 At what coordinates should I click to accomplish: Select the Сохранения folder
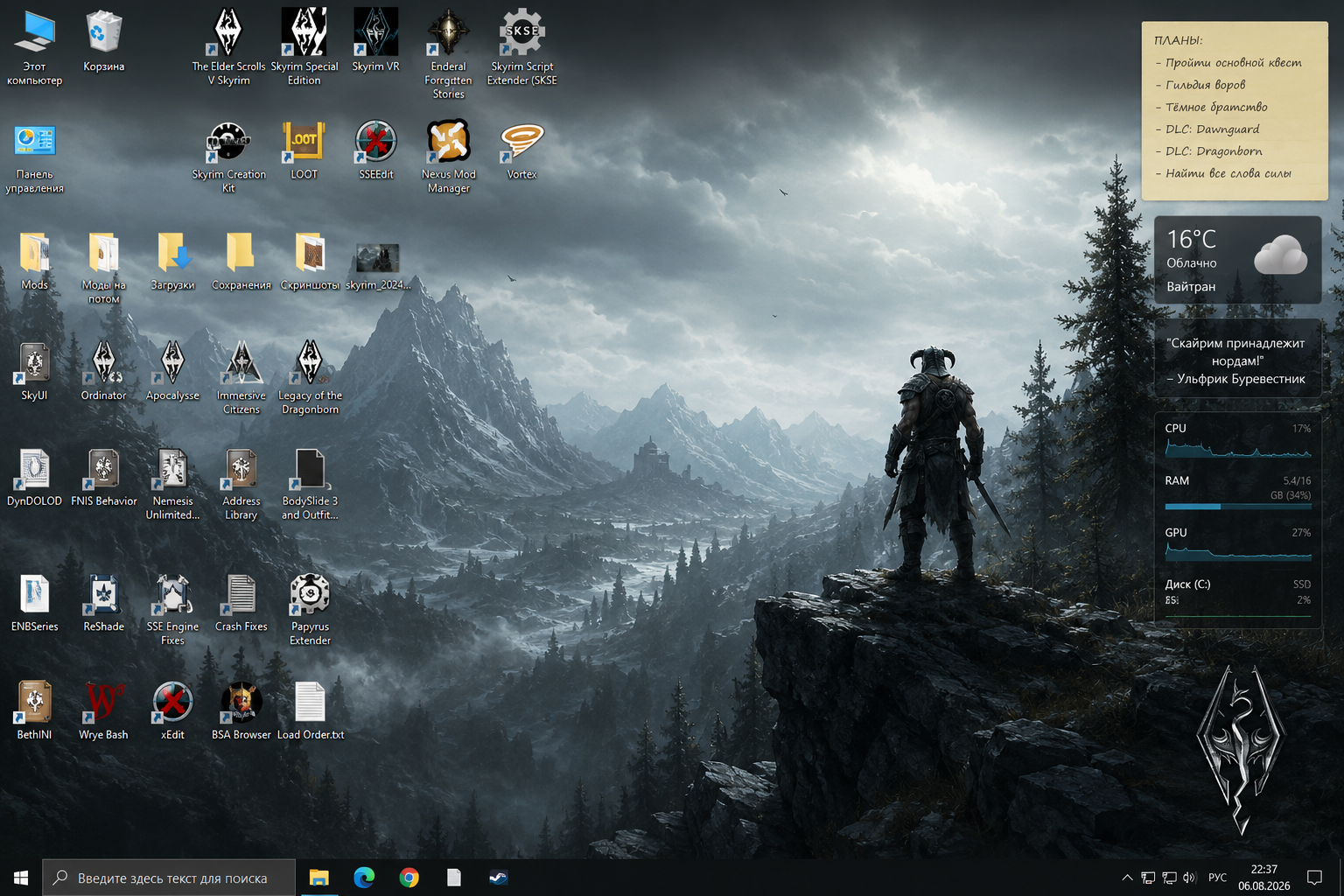click(241, 260)
